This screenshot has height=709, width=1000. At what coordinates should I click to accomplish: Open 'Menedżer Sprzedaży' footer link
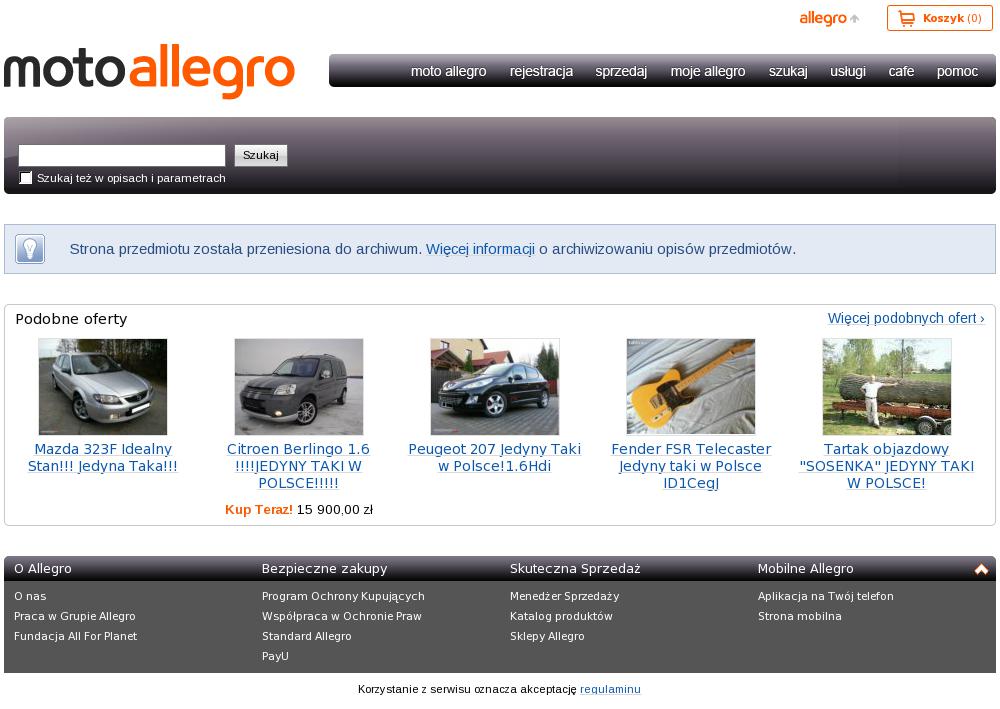point(564,596)
